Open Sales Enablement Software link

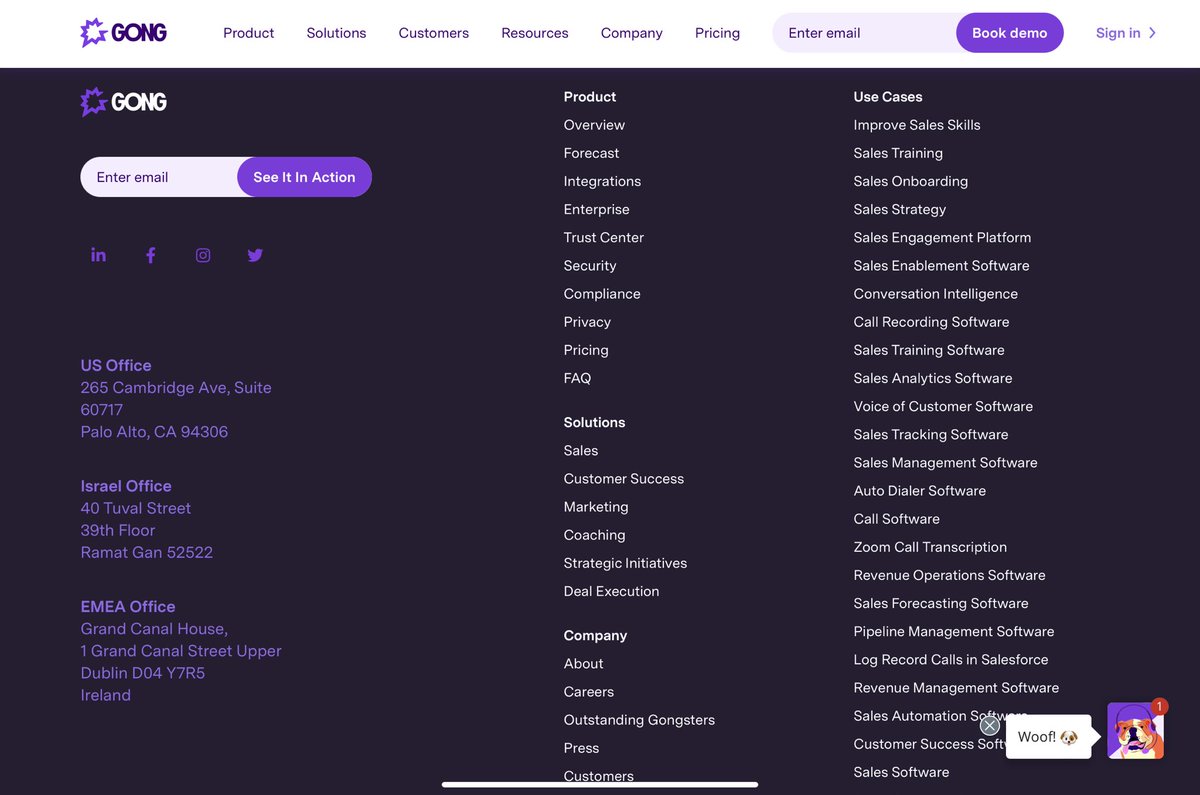click(x=941, y=265)
